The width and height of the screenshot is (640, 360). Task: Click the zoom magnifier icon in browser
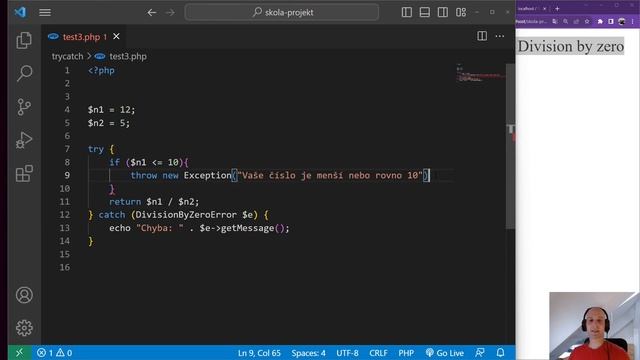[566, 21]
